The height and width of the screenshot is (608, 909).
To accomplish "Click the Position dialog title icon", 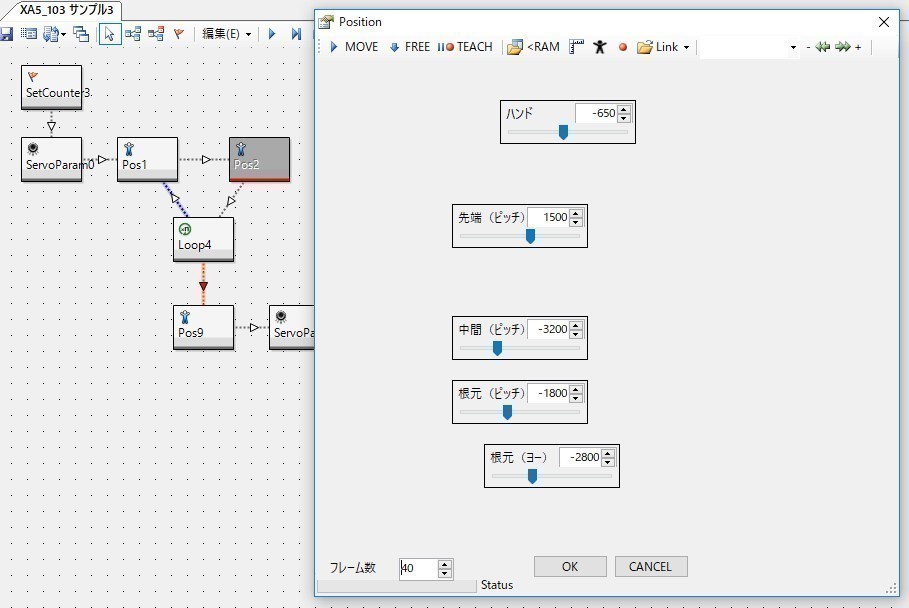I will 326,22.
